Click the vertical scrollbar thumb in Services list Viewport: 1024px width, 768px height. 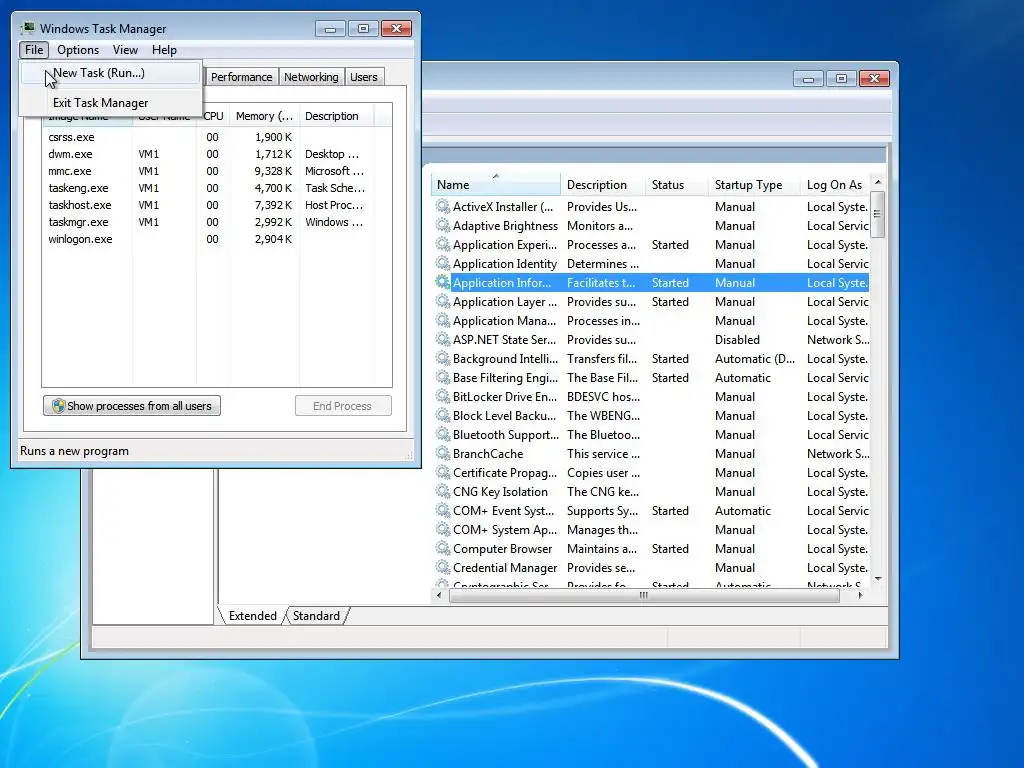point(878,214)
